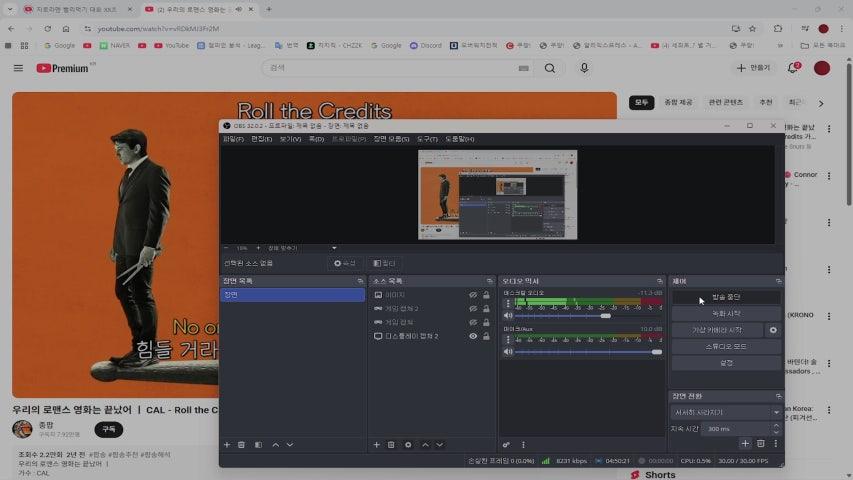Open advanced audio properties in the mixer
The image size is (853, 480).
[x=507, y=444]
